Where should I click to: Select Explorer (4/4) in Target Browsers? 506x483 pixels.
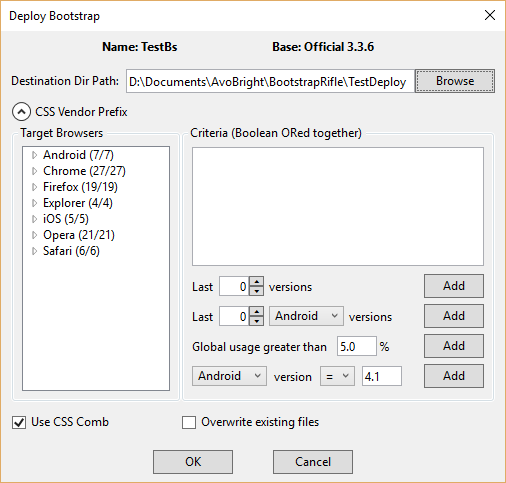click(x=78, y=203)
